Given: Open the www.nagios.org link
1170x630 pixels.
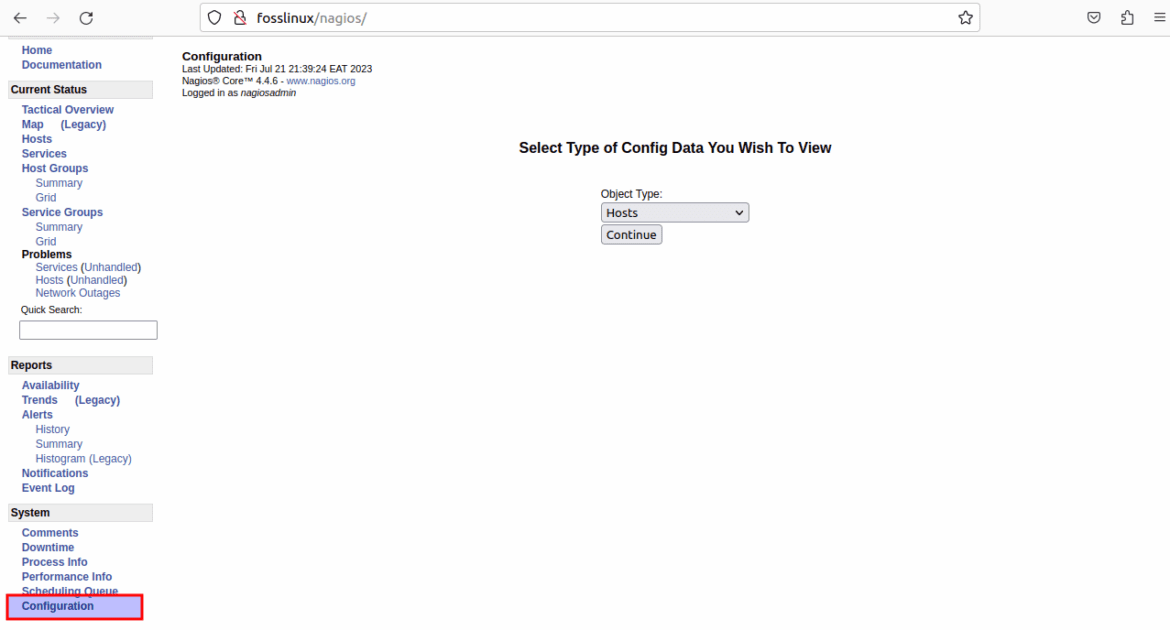Looking at the screenshot, I should tap(320, 81).
